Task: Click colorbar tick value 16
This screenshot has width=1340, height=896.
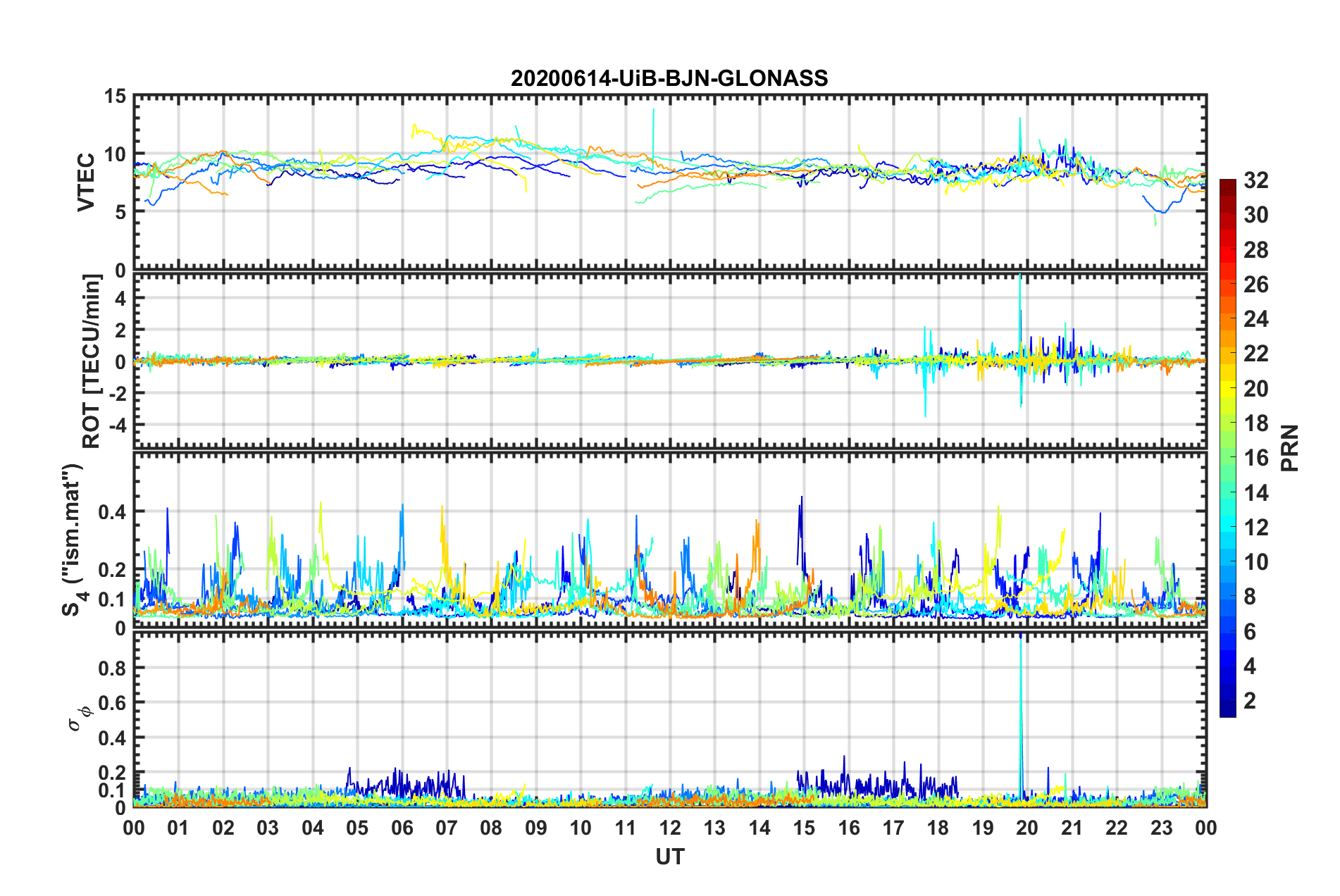Action: pyautogui.click(x=1255, y=458)
